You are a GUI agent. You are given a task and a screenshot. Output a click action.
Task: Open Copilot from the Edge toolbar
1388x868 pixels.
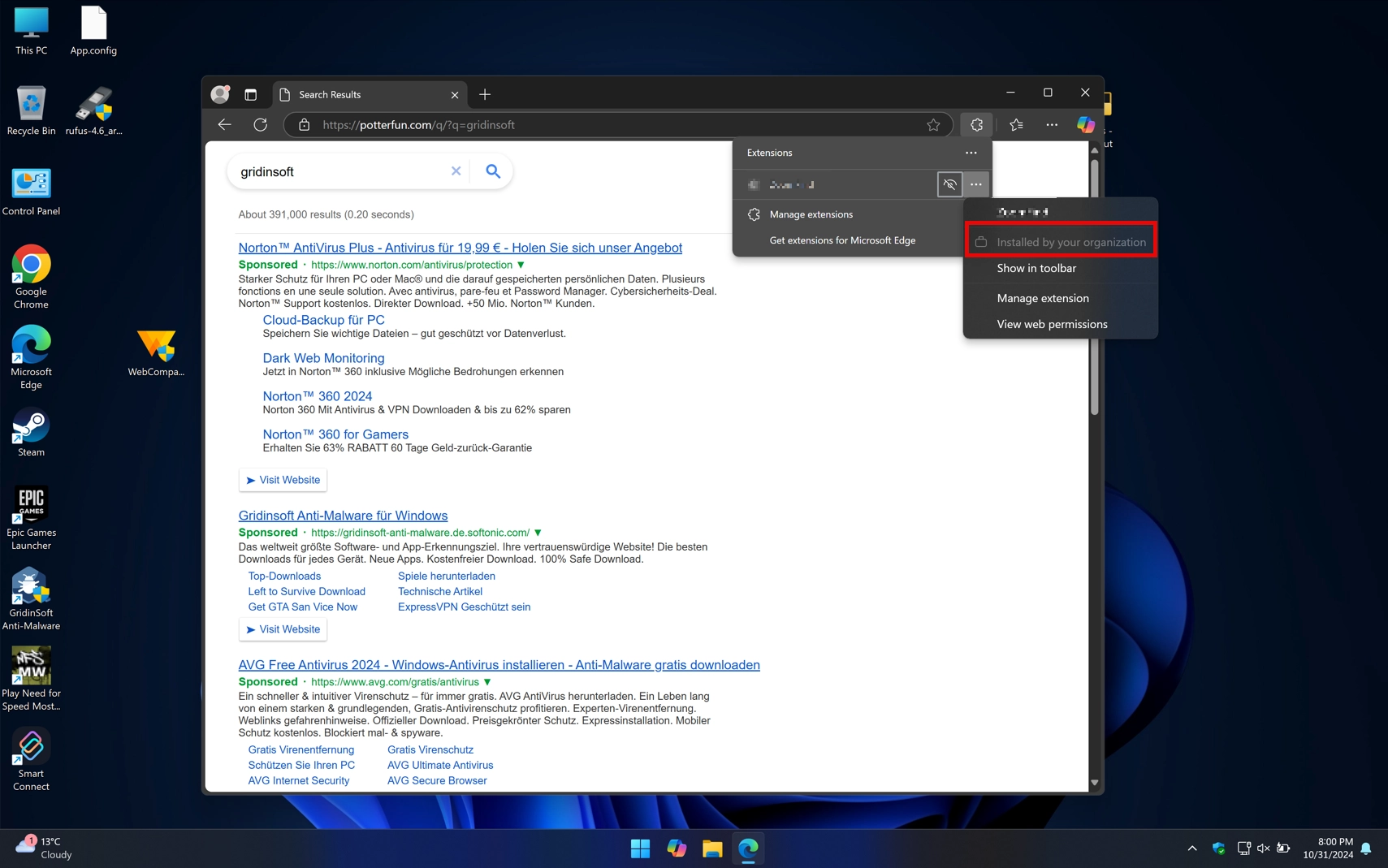coord(1086,124)
